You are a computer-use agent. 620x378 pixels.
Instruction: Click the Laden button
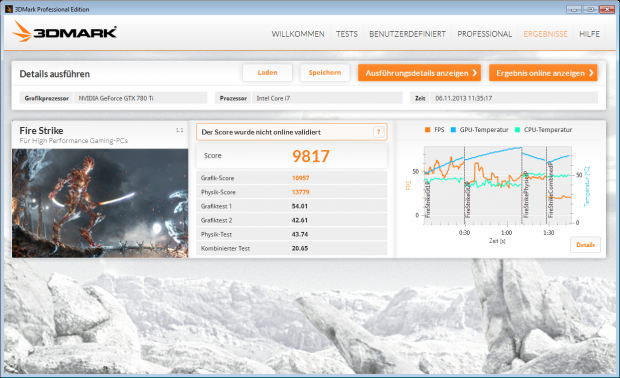coord(267,73)
